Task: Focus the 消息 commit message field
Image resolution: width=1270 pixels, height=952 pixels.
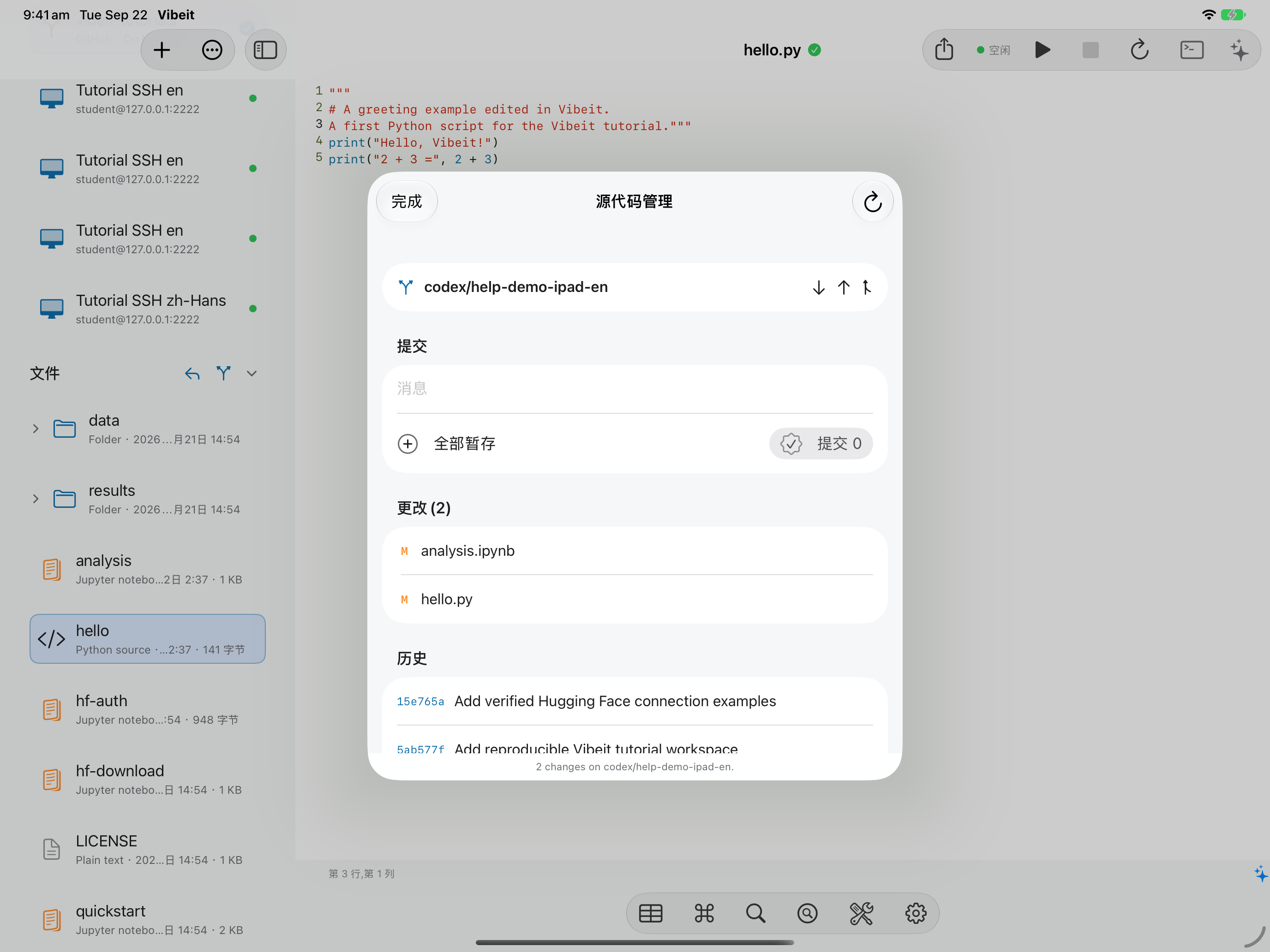Action: [x=635, y=388]
